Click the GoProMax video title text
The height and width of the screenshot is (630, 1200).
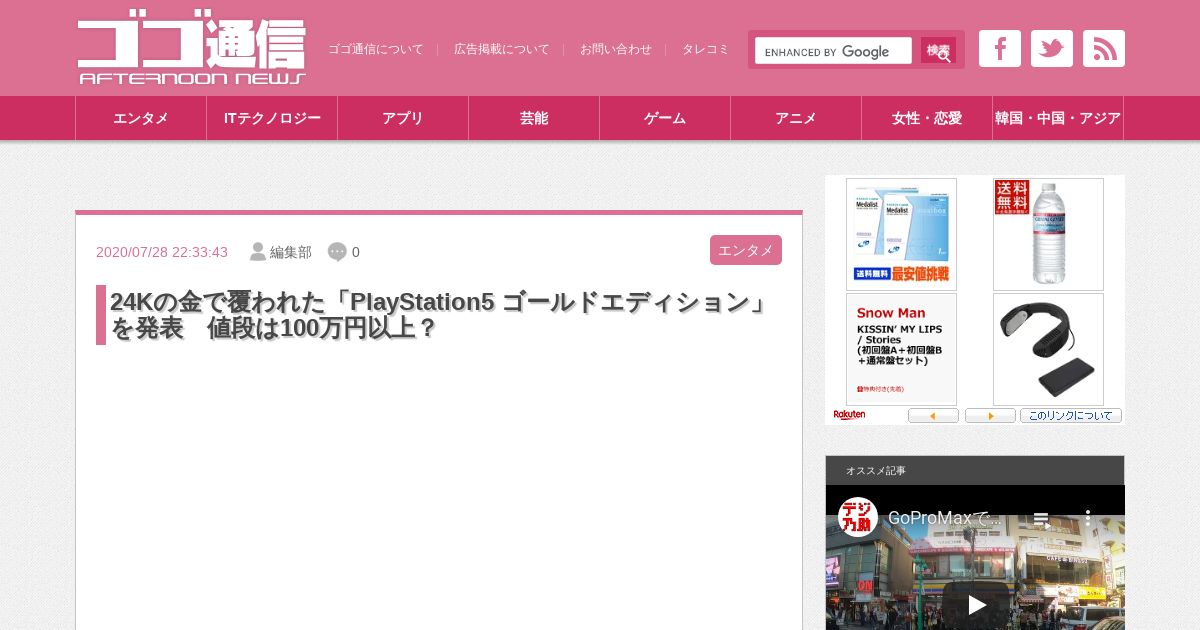pyautogui.click(x=944, y=518)
